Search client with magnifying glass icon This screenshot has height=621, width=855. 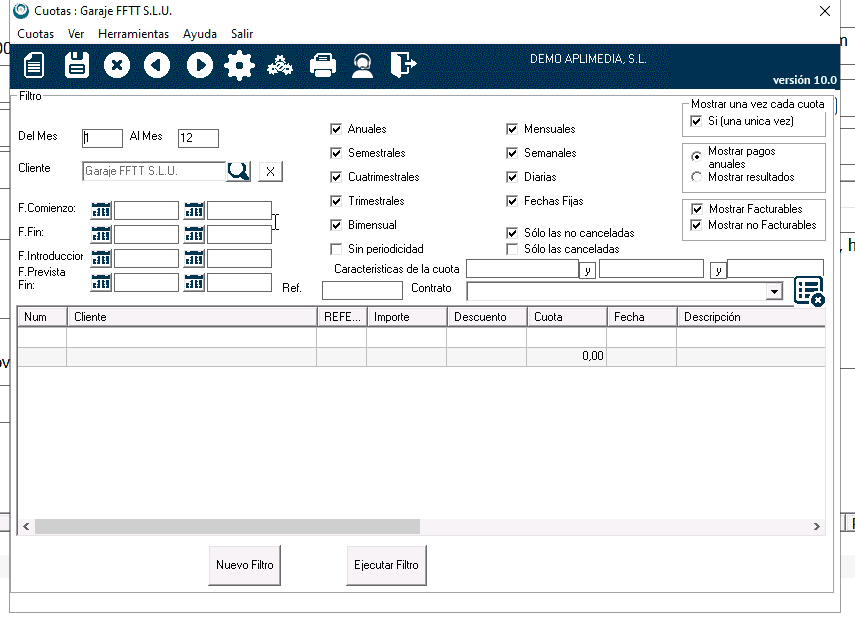coord(238,171)
